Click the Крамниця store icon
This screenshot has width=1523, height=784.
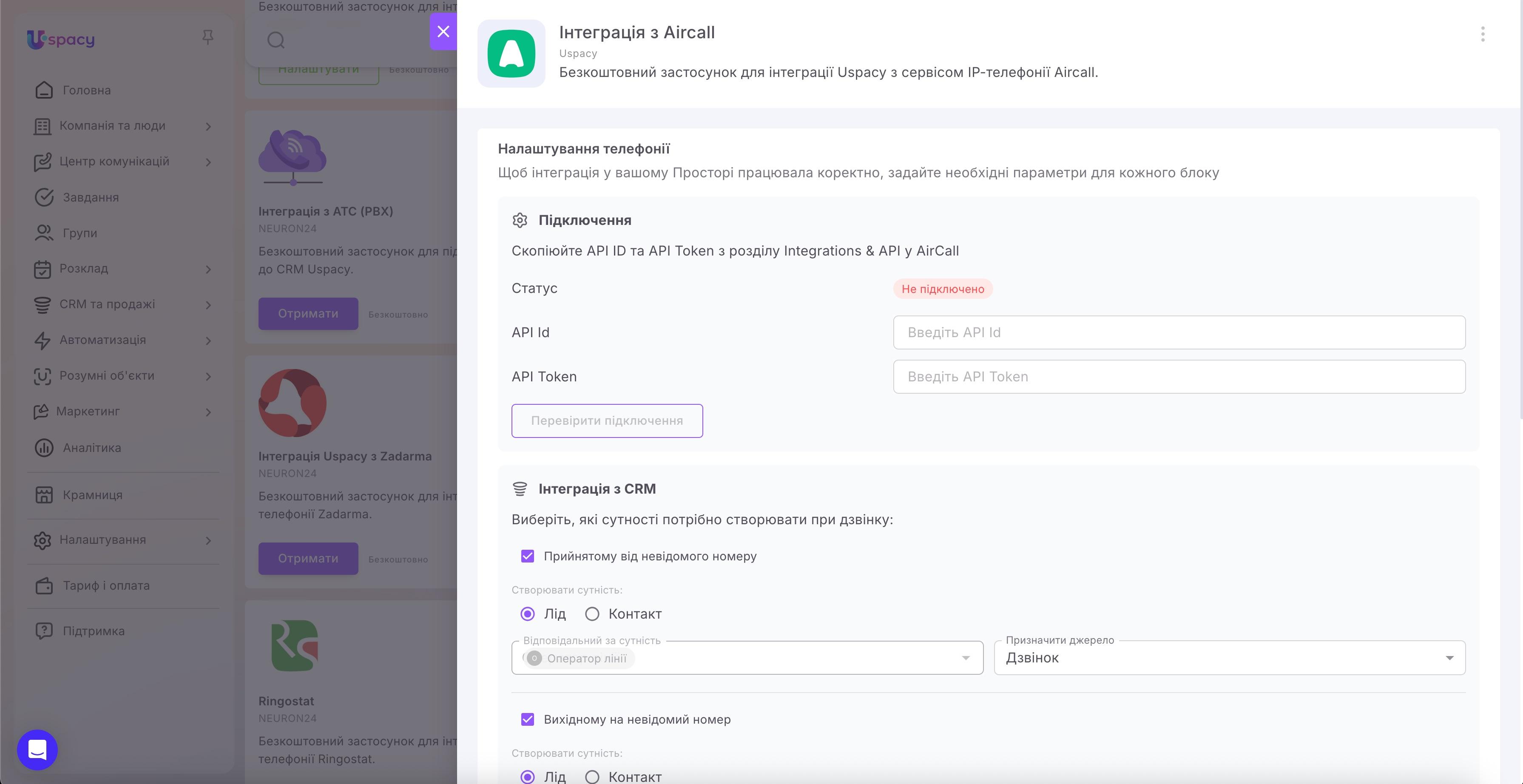click(x=44, y=495)
